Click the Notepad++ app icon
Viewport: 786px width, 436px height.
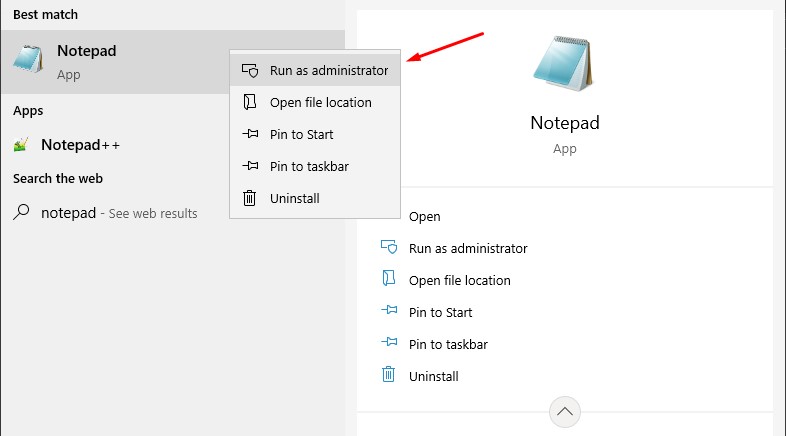click(21, 145)
